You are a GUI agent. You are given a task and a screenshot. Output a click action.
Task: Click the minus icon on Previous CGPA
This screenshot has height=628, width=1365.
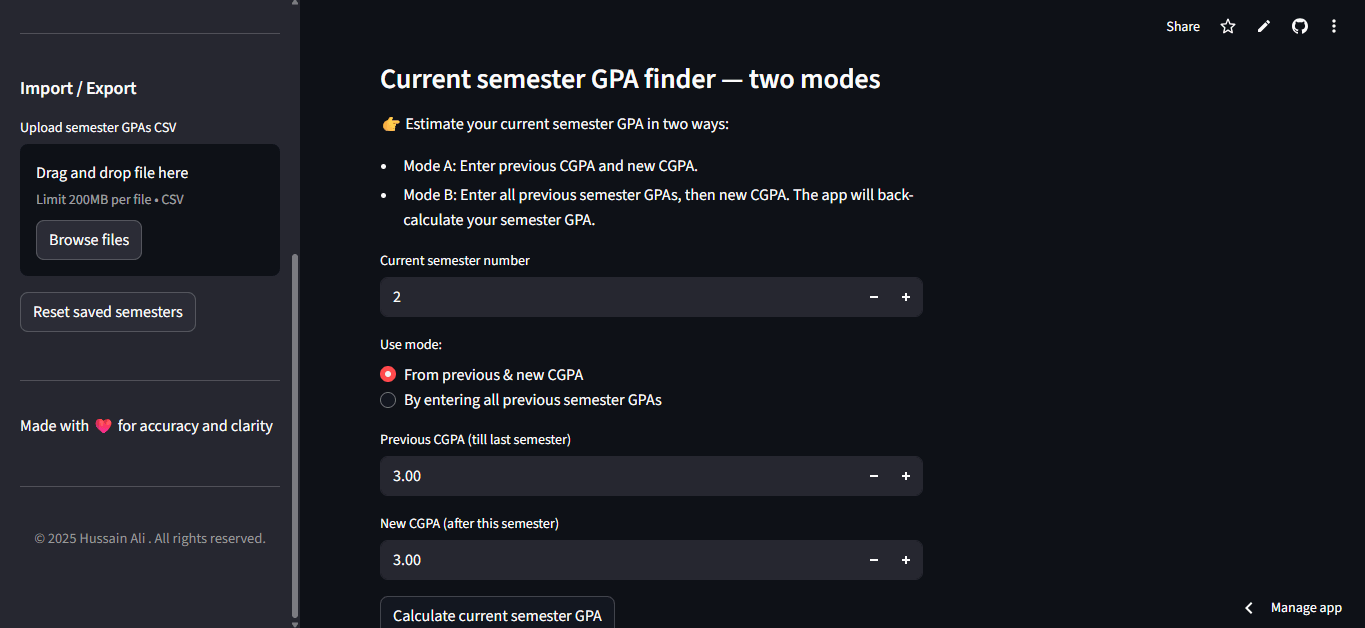pos(873,476)
